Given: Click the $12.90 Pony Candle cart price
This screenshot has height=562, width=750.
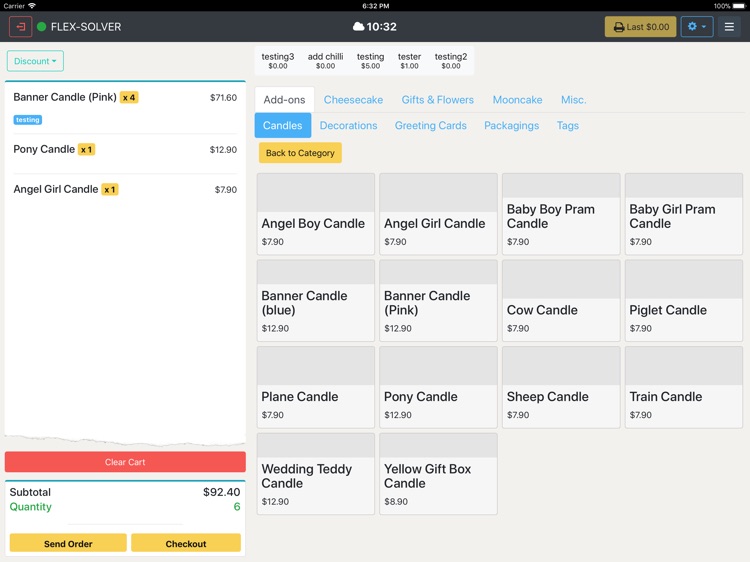Looking at the screenshot, I should click(x=223, y=150).
